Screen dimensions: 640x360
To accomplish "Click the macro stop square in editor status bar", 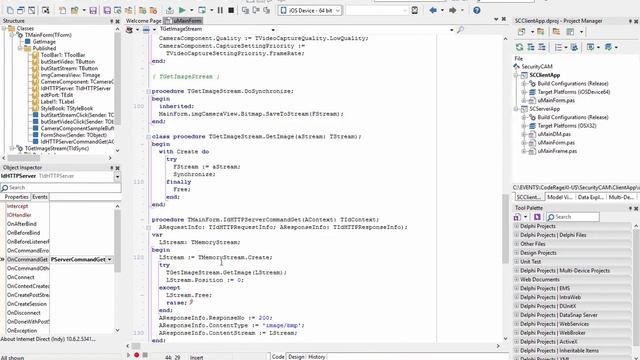I will click(x=145, y=355).
